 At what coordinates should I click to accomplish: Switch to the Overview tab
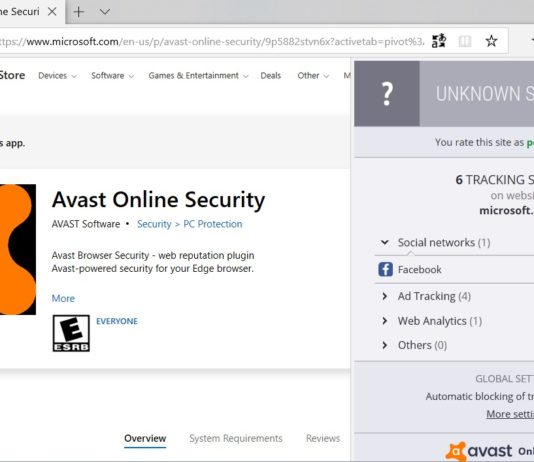pyautogui.click(x=145, y=438)
